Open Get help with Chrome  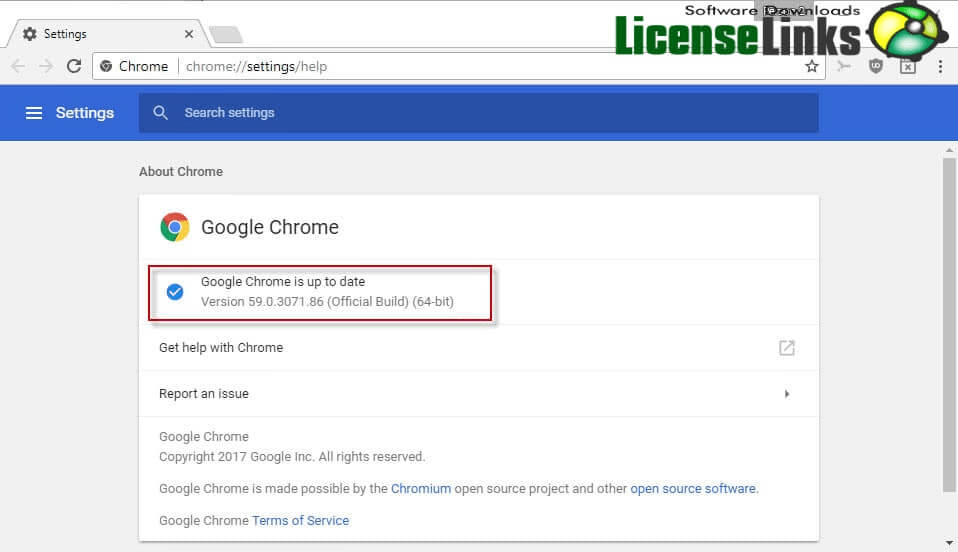coord(478,348)
